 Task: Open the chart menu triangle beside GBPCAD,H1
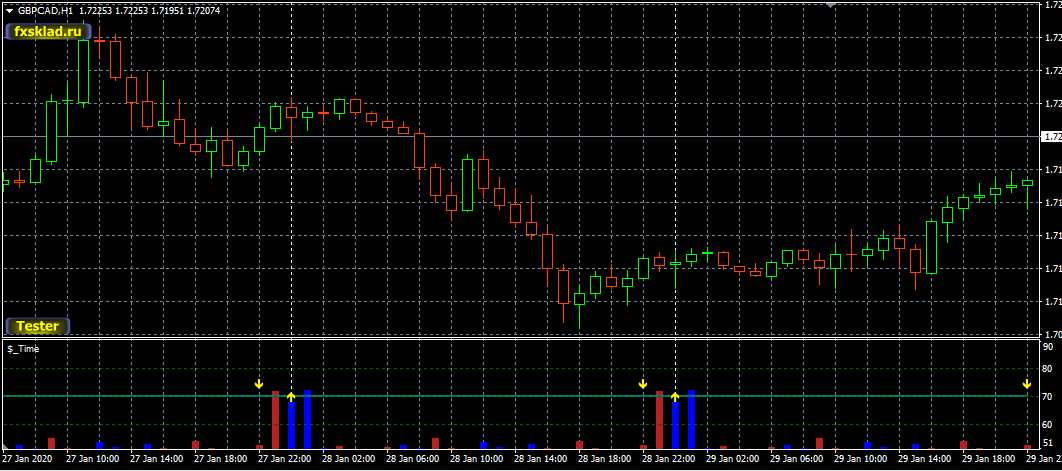pyautogui.click(x=9, y=11)
